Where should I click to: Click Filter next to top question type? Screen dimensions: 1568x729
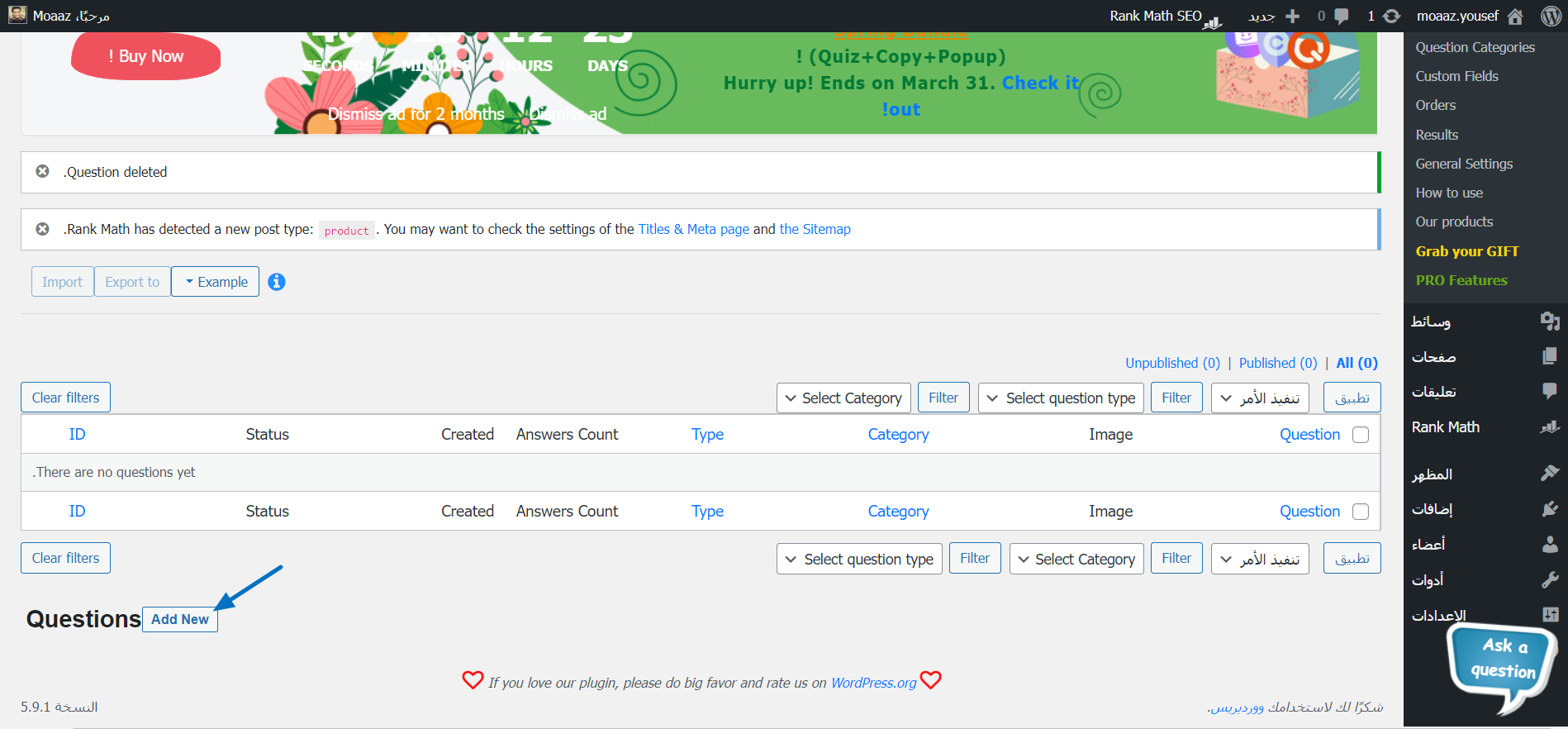point(1176,398)
